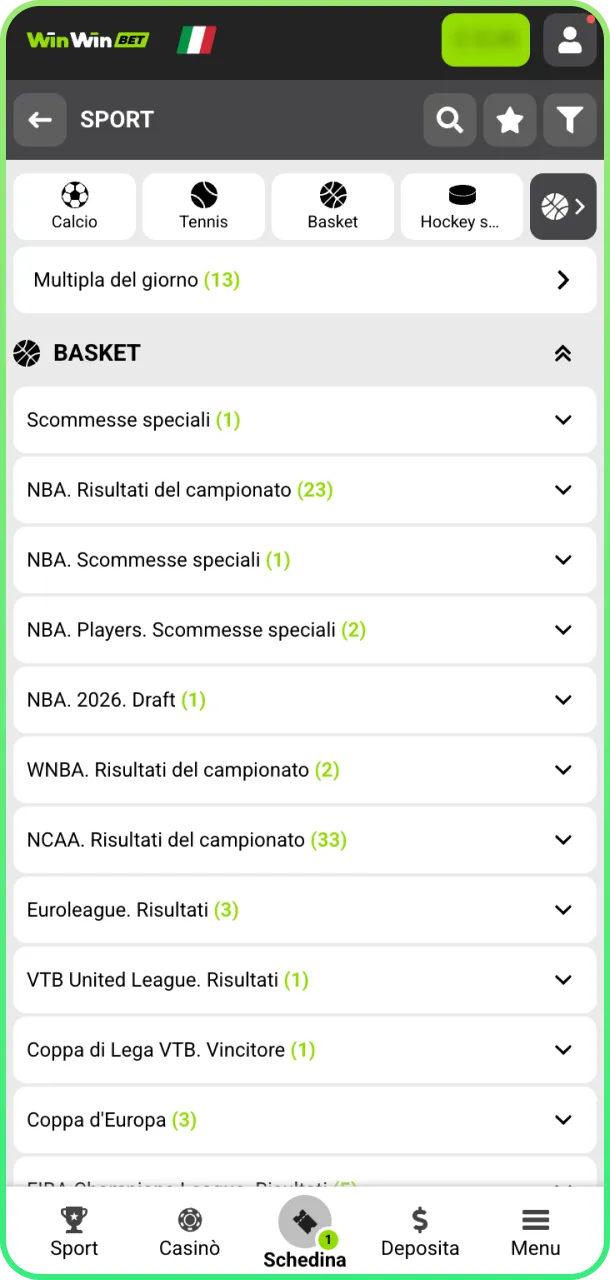Image resolution: width=610 pixels, height=1280 pixels.
Task: Go back with the arrow icon
Action: click(40, 119)
